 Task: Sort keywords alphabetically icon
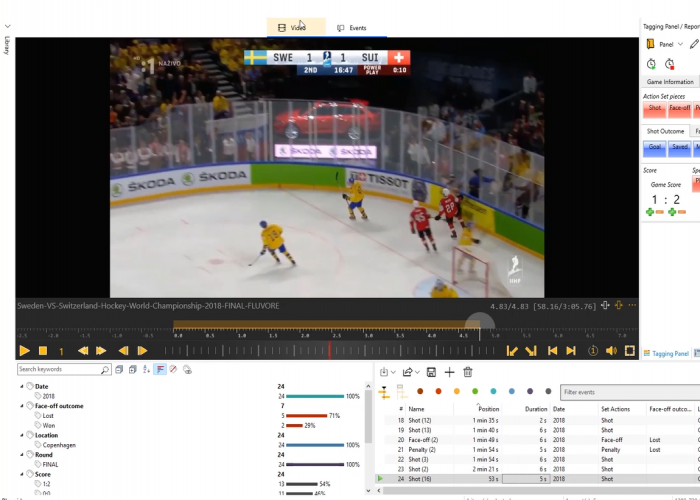(x=146, y=370)
